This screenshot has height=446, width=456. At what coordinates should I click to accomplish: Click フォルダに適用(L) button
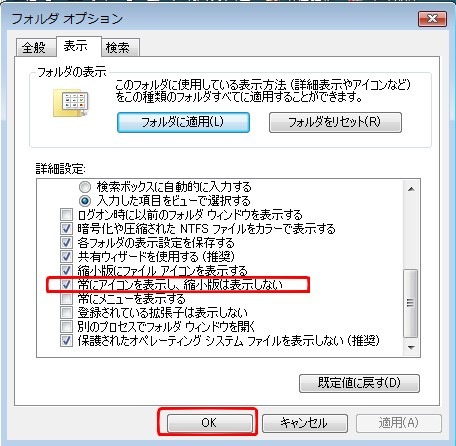tap(183, 122)
